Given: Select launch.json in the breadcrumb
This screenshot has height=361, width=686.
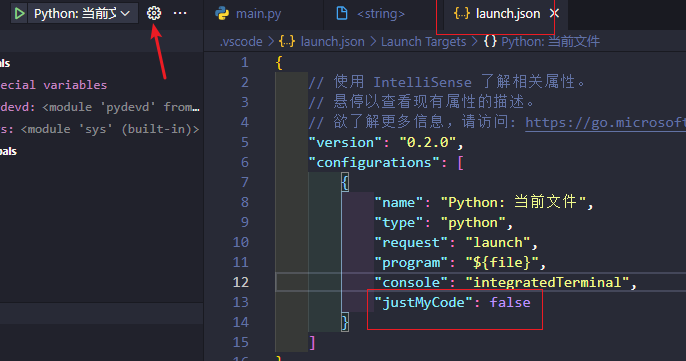Looking at the screenshot, I should tap(332, 42).
